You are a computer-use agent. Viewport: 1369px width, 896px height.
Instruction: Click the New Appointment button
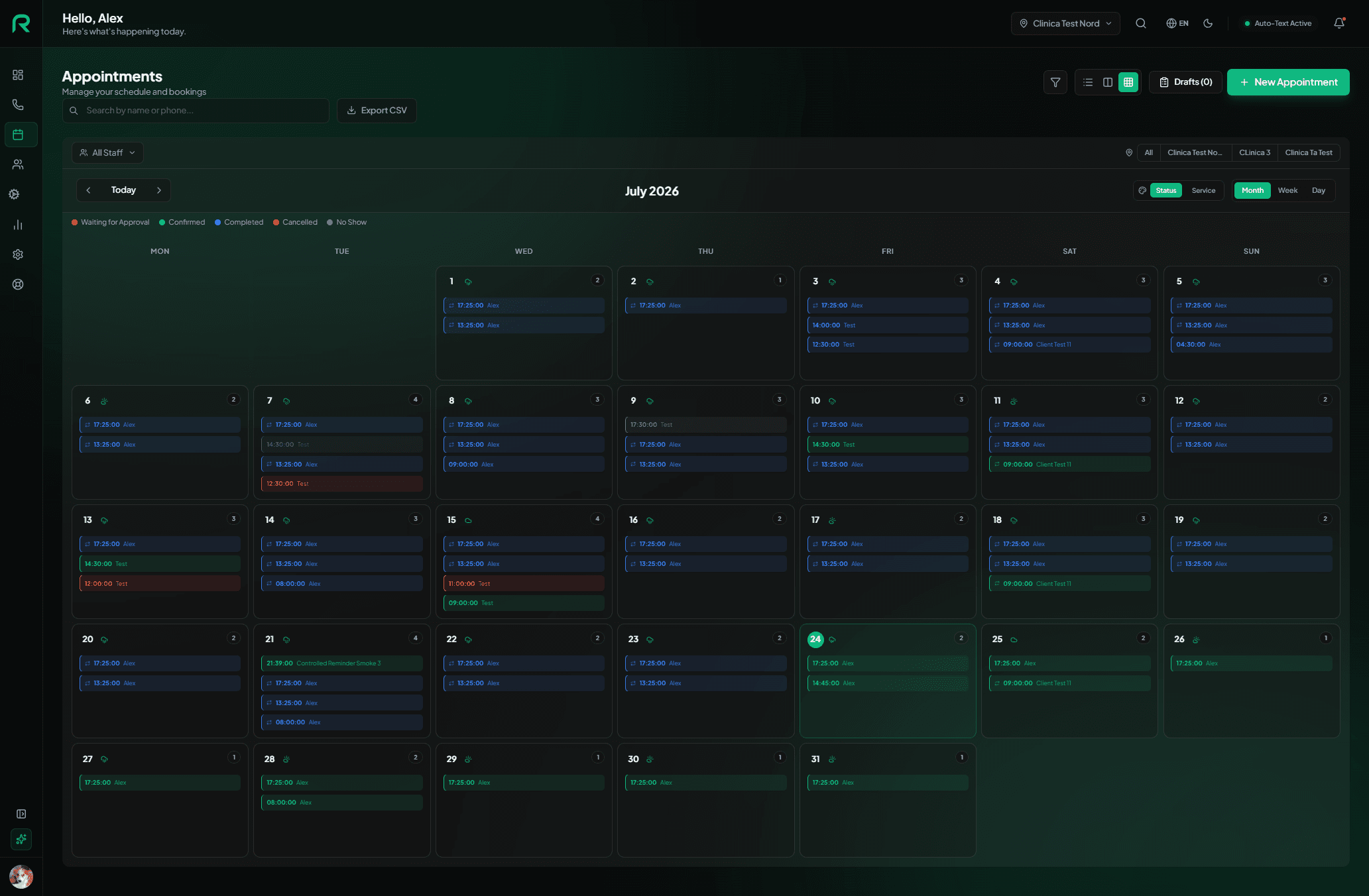[1288, 82]
